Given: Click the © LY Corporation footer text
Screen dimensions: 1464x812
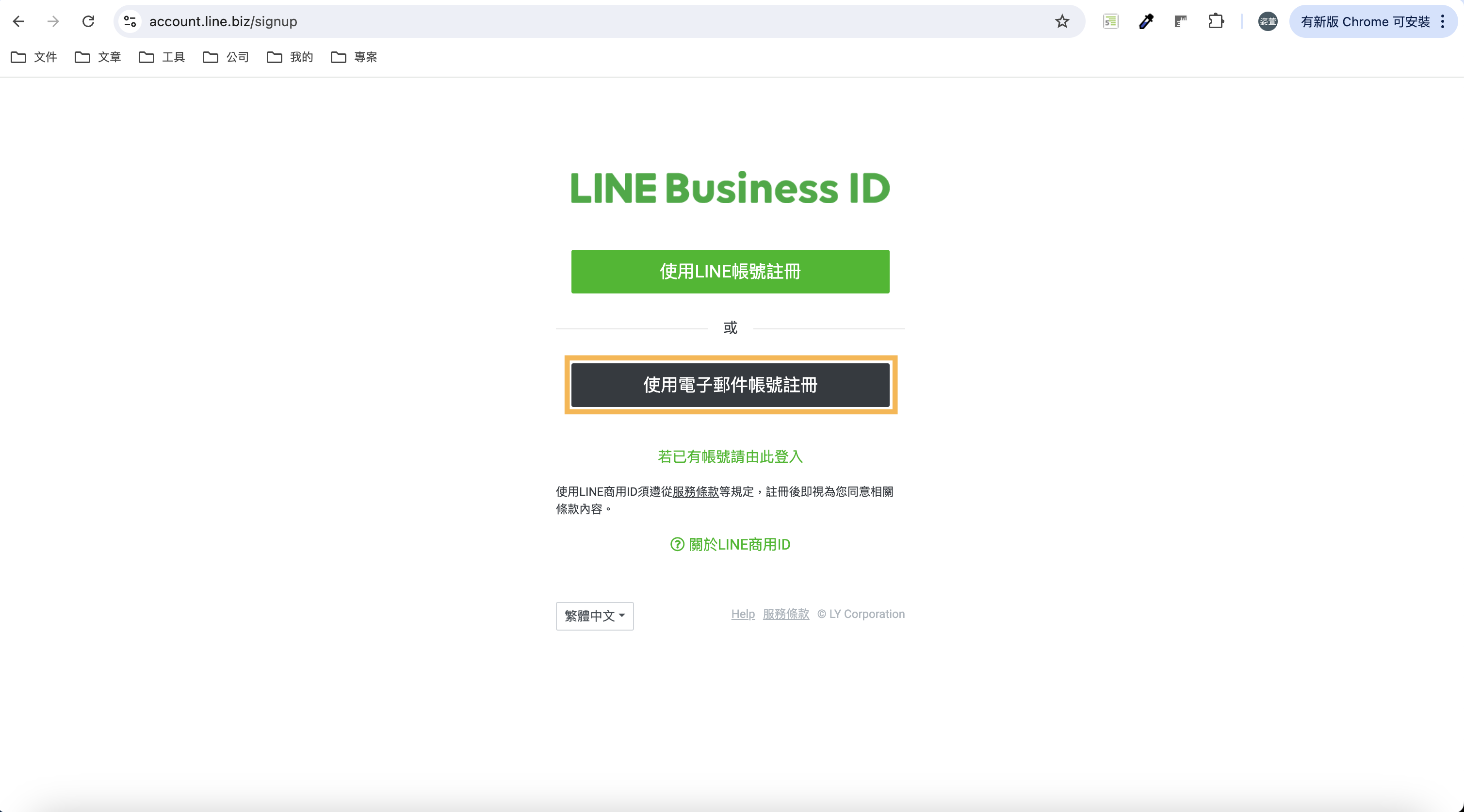Looking at the screenshot, I should pos(861,614).
